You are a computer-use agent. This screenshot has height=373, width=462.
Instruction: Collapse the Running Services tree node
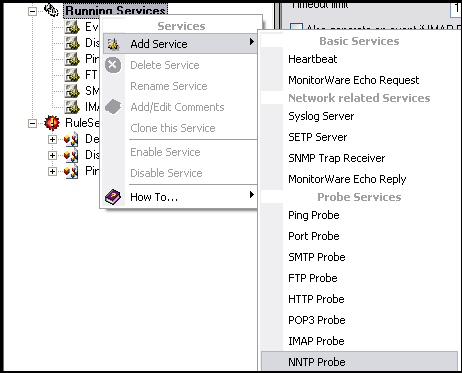click(x=32, y=11)
